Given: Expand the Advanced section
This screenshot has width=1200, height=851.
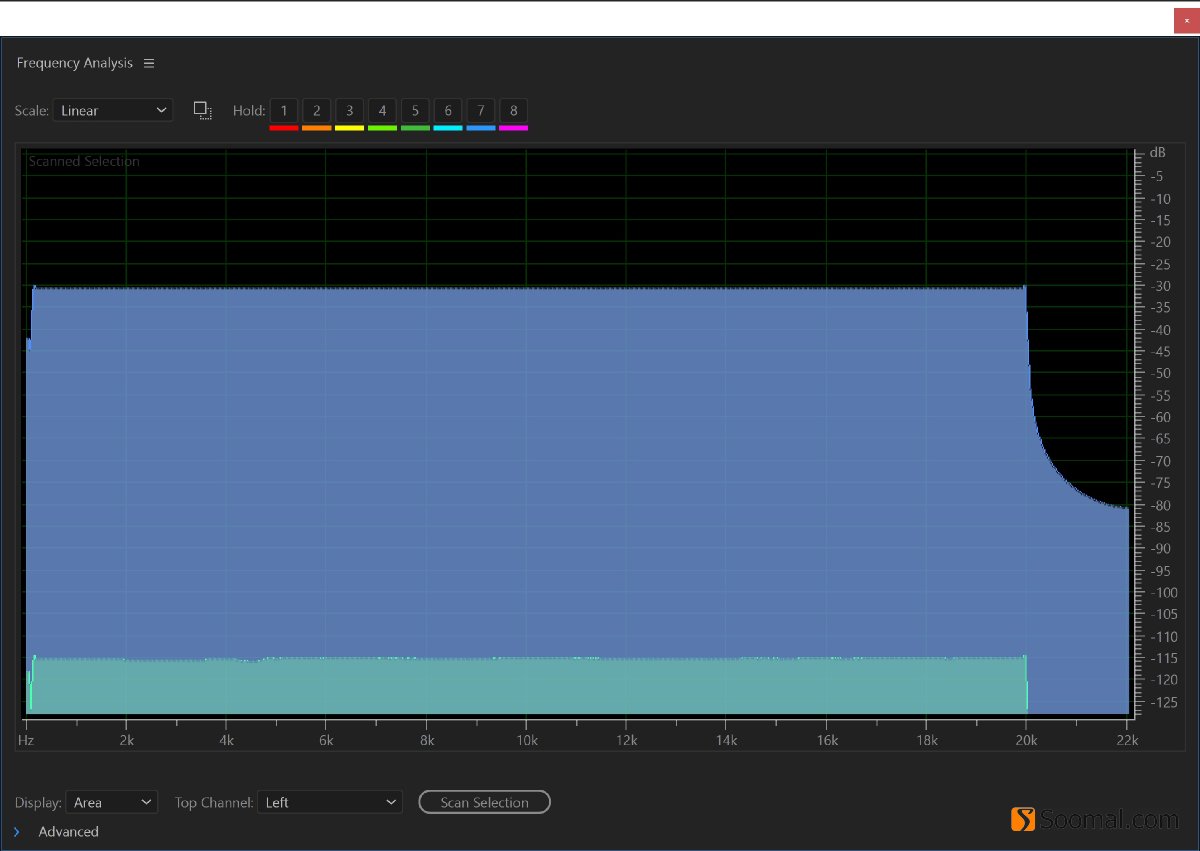Looking at the screenshot, I should point(60,831).
